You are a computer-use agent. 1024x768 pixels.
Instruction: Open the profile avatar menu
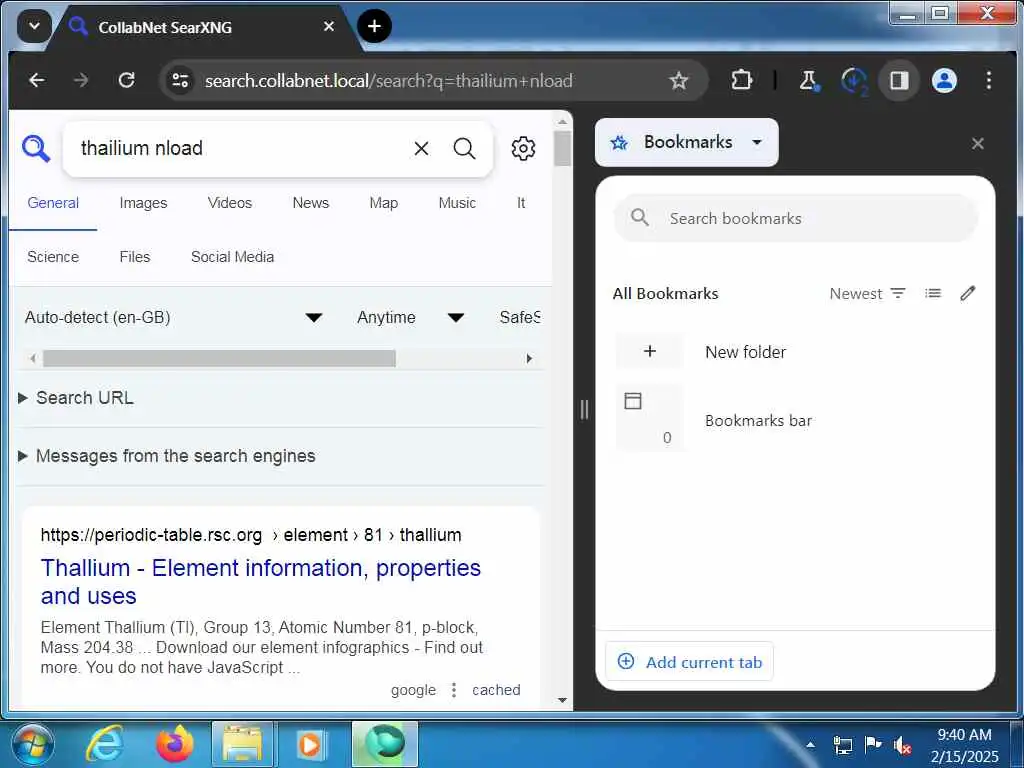[x=944, y=80]
